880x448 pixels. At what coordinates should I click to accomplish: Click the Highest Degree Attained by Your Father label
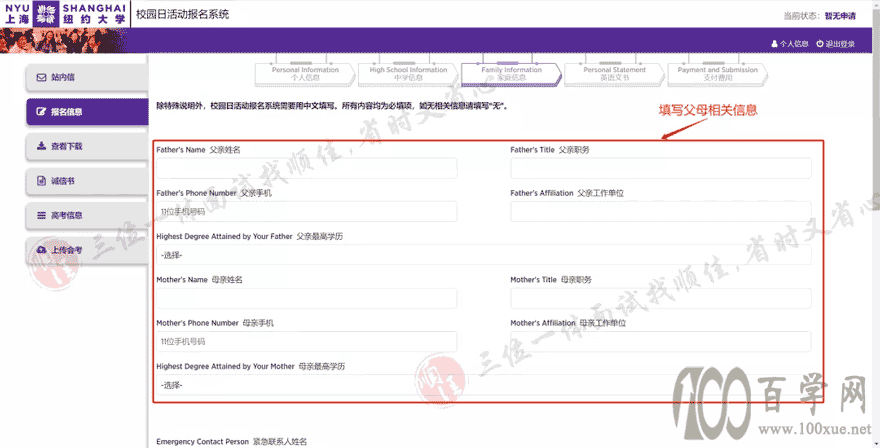coord(249,236)
